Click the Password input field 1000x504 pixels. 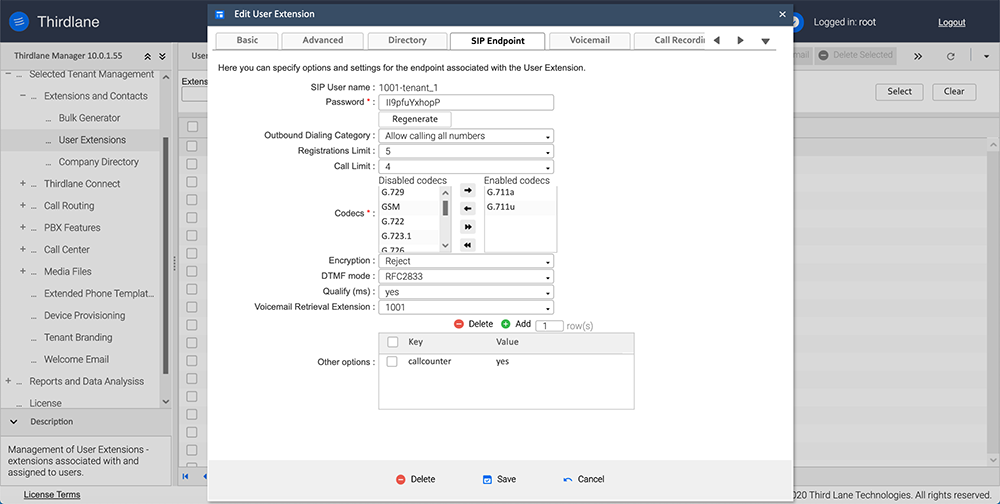click(466, 103)
